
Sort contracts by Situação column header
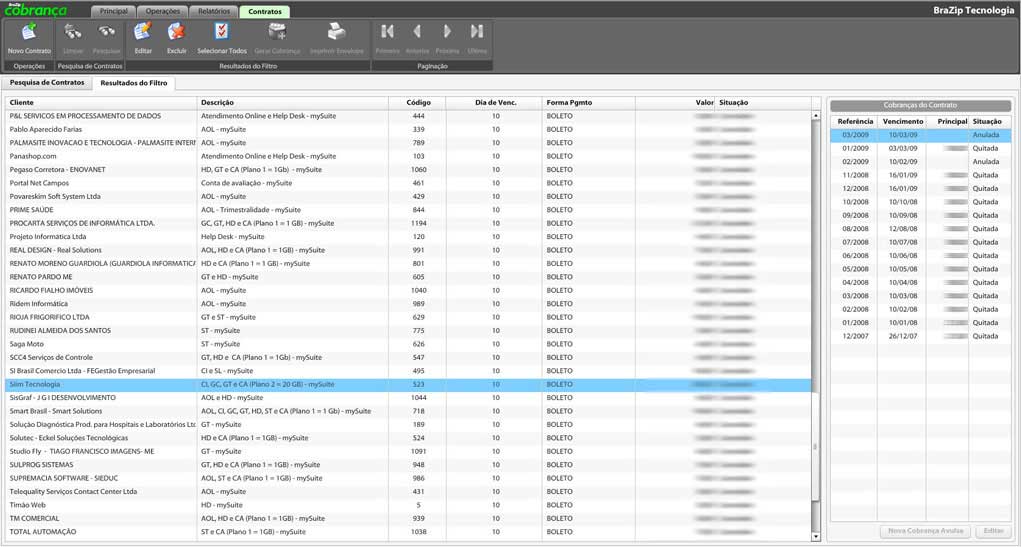click(763, 103)
